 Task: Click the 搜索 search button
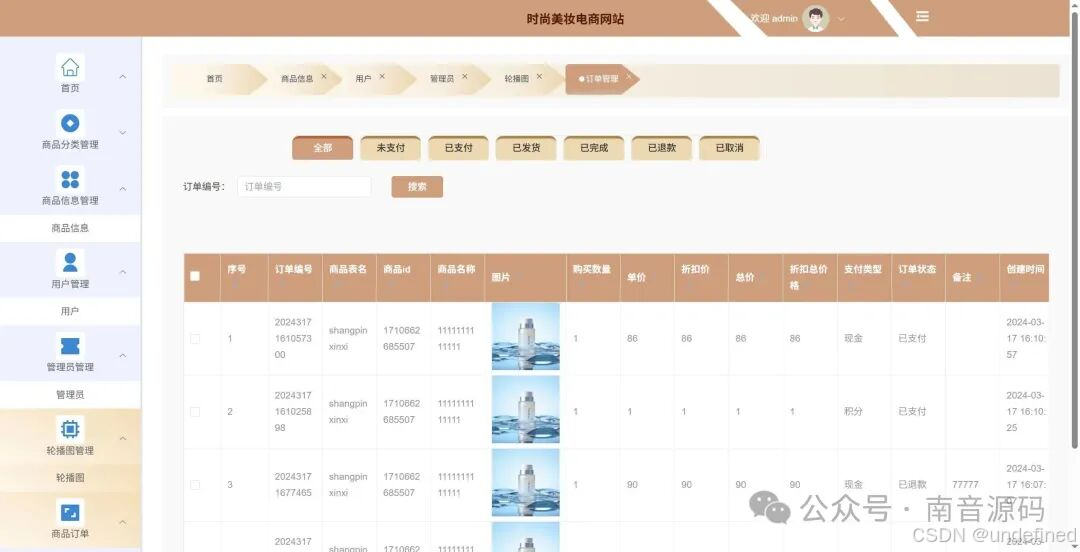pyautogui.click(x=417, y=187)
